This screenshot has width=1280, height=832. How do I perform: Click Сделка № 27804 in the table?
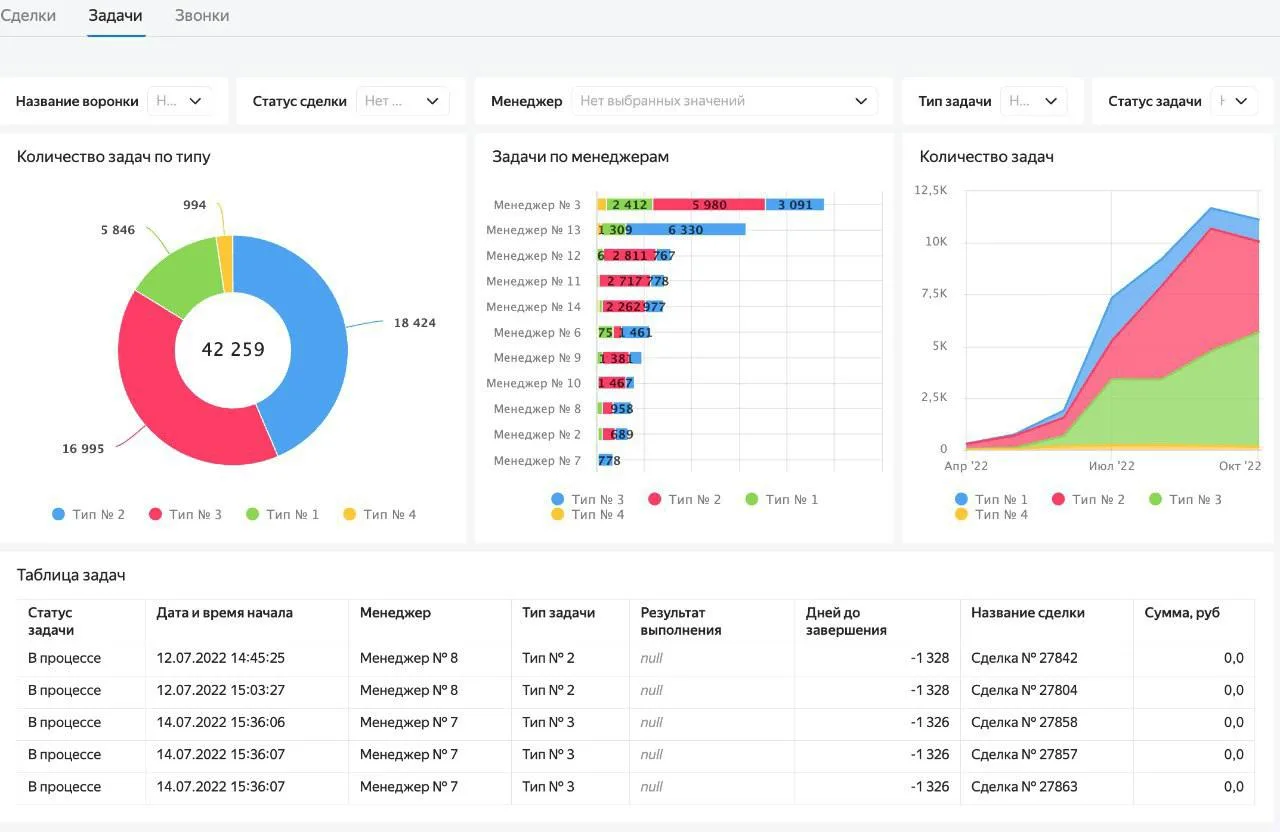(1024, 690)
